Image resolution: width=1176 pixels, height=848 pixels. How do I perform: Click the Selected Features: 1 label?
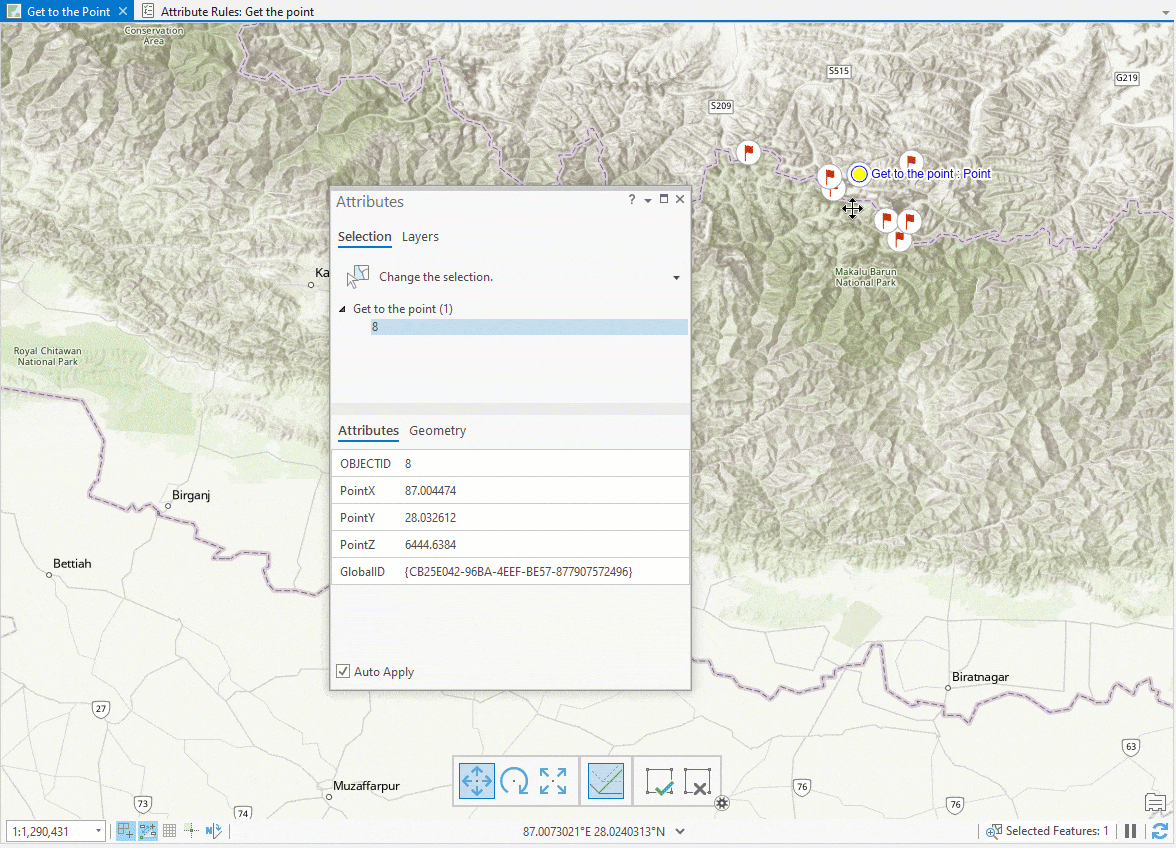tap(1057, 831)
